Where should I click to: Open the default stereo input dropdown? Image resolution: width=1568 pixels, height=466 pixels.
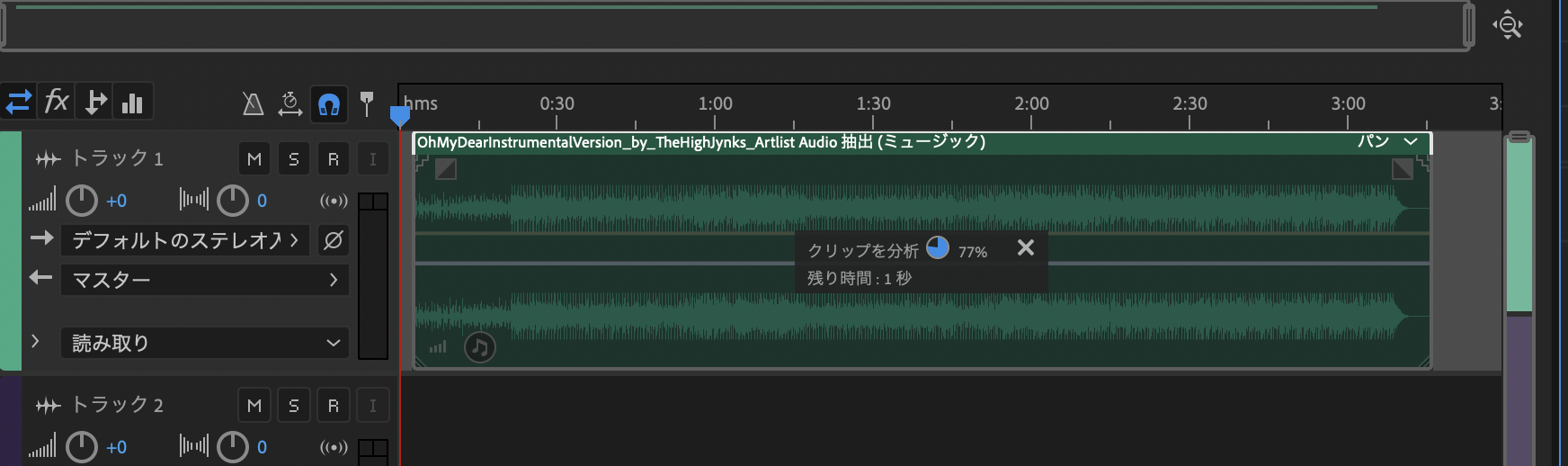point(185,240)
